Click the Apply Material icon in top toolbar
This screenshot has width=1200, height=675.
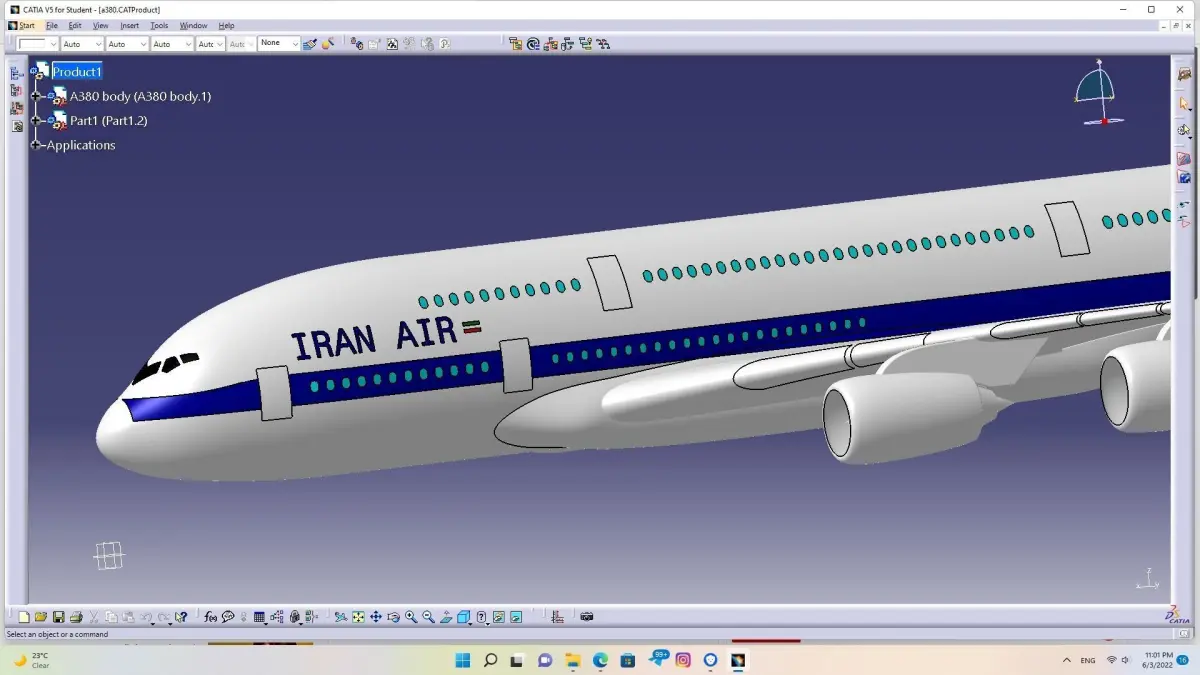[327, 44]
